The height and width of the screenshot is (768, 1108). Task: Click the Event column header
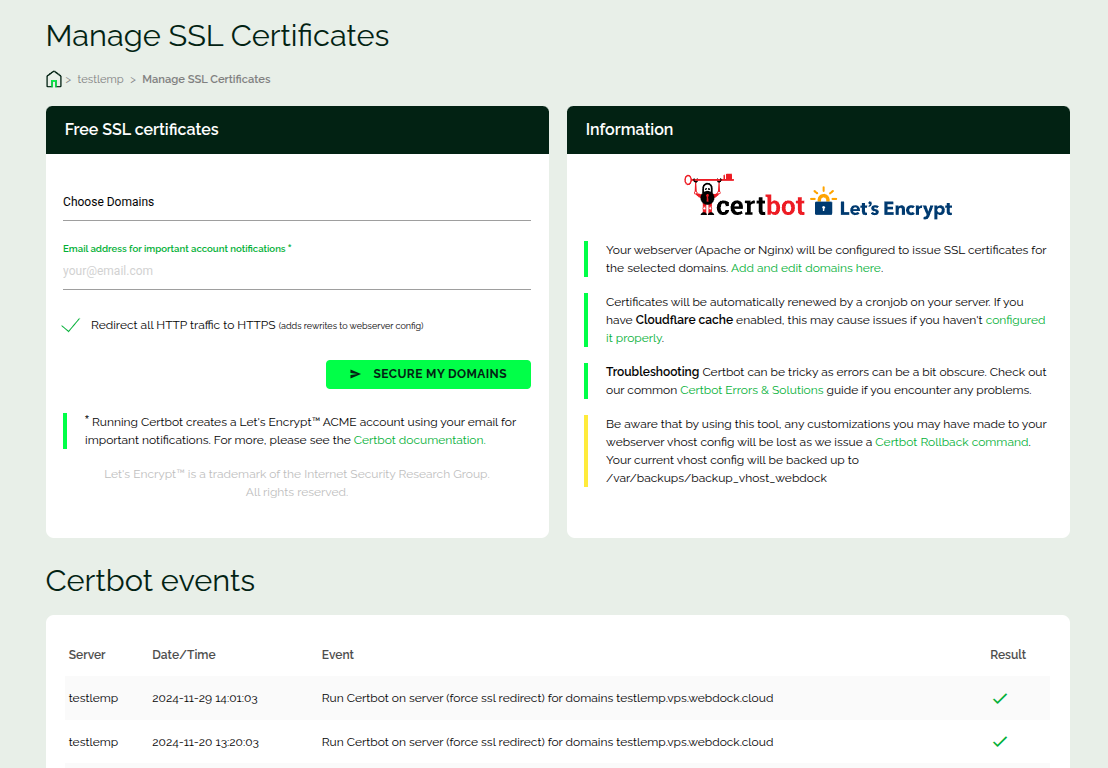tap(338, 655)
